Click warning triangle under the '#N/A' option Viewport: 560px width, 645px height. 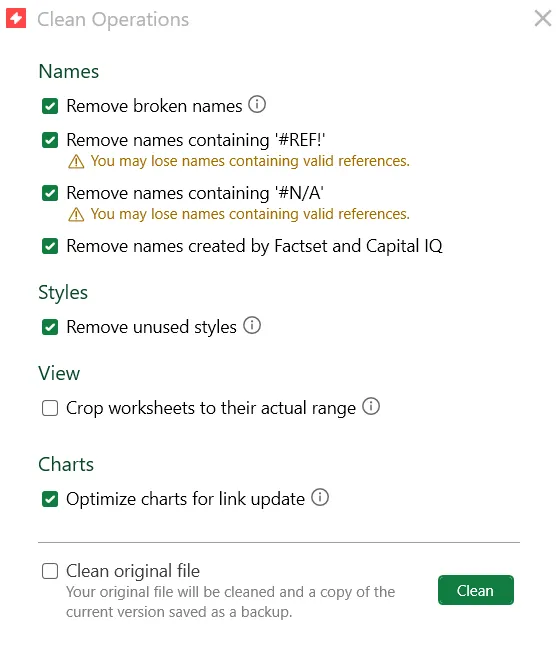(76, 215)
